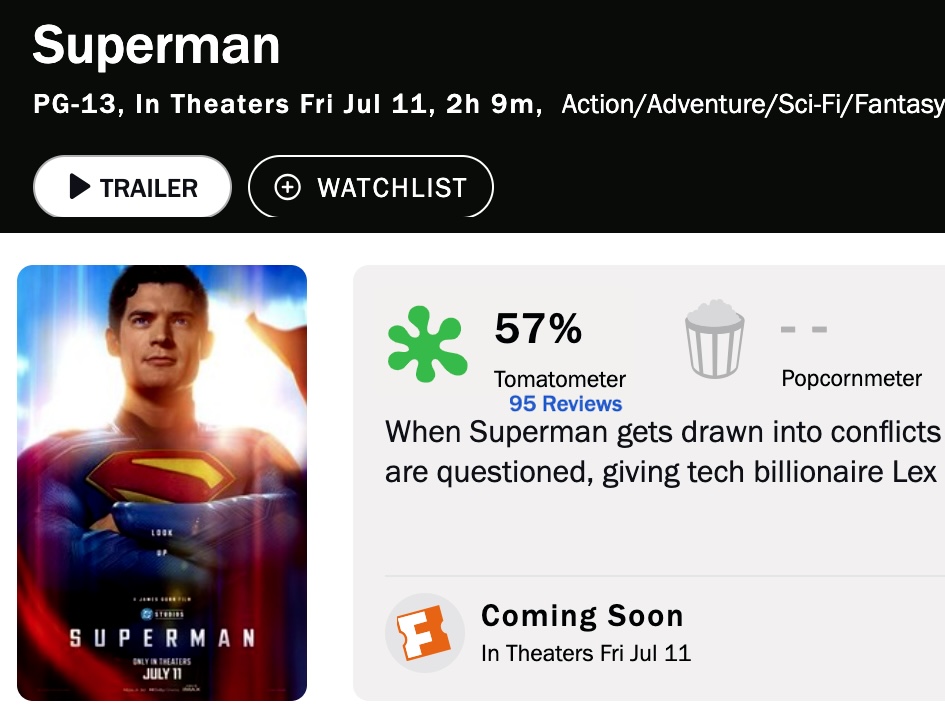Click the Coming Soon heading

click(582, 615)
